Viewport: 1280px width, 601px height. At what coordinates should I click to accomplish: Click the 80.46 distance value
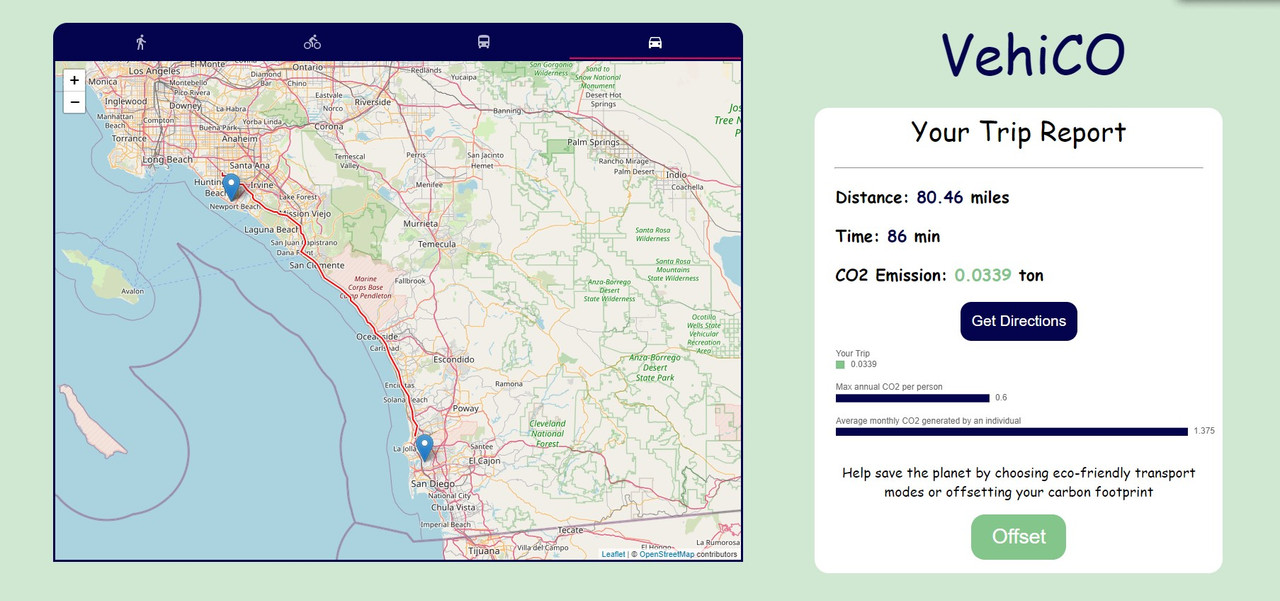click(x=940, y=198)
